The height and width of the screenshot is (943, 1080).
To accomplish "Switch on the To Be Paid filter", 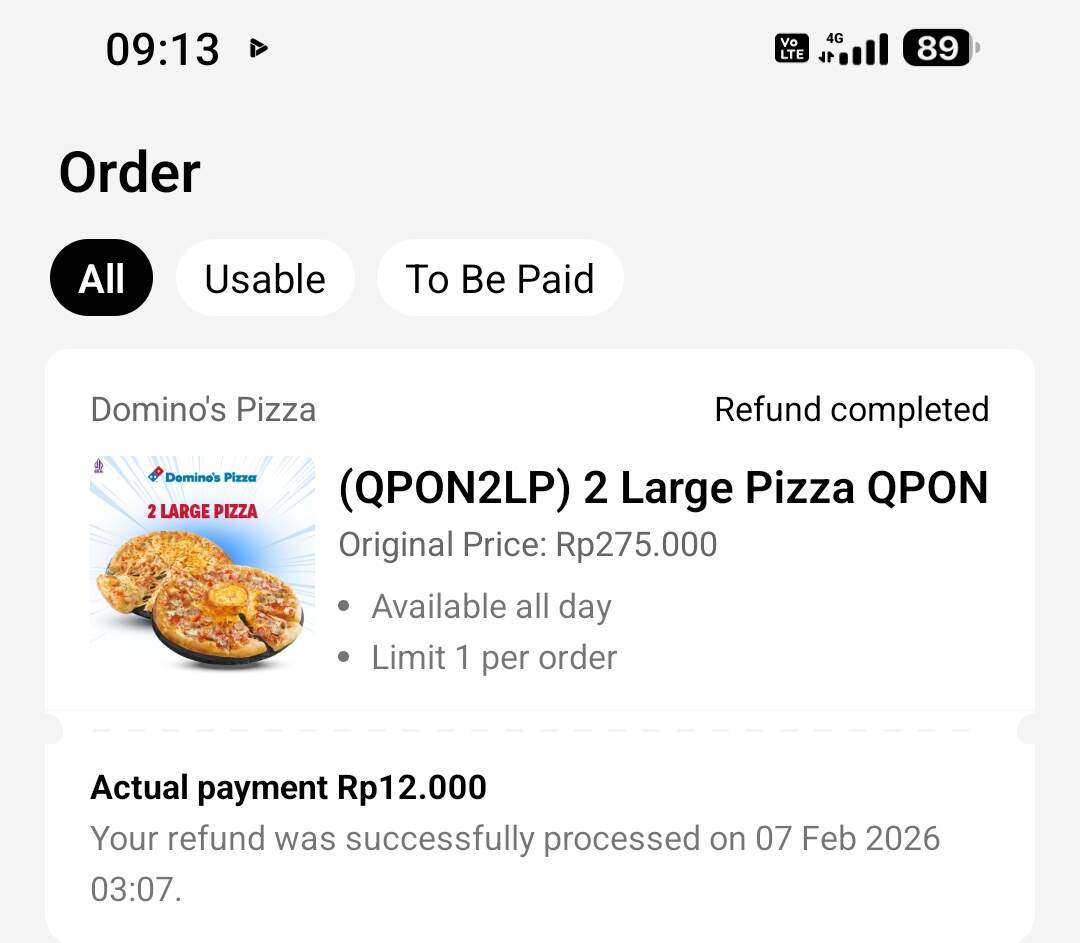I will pos(500,278).
